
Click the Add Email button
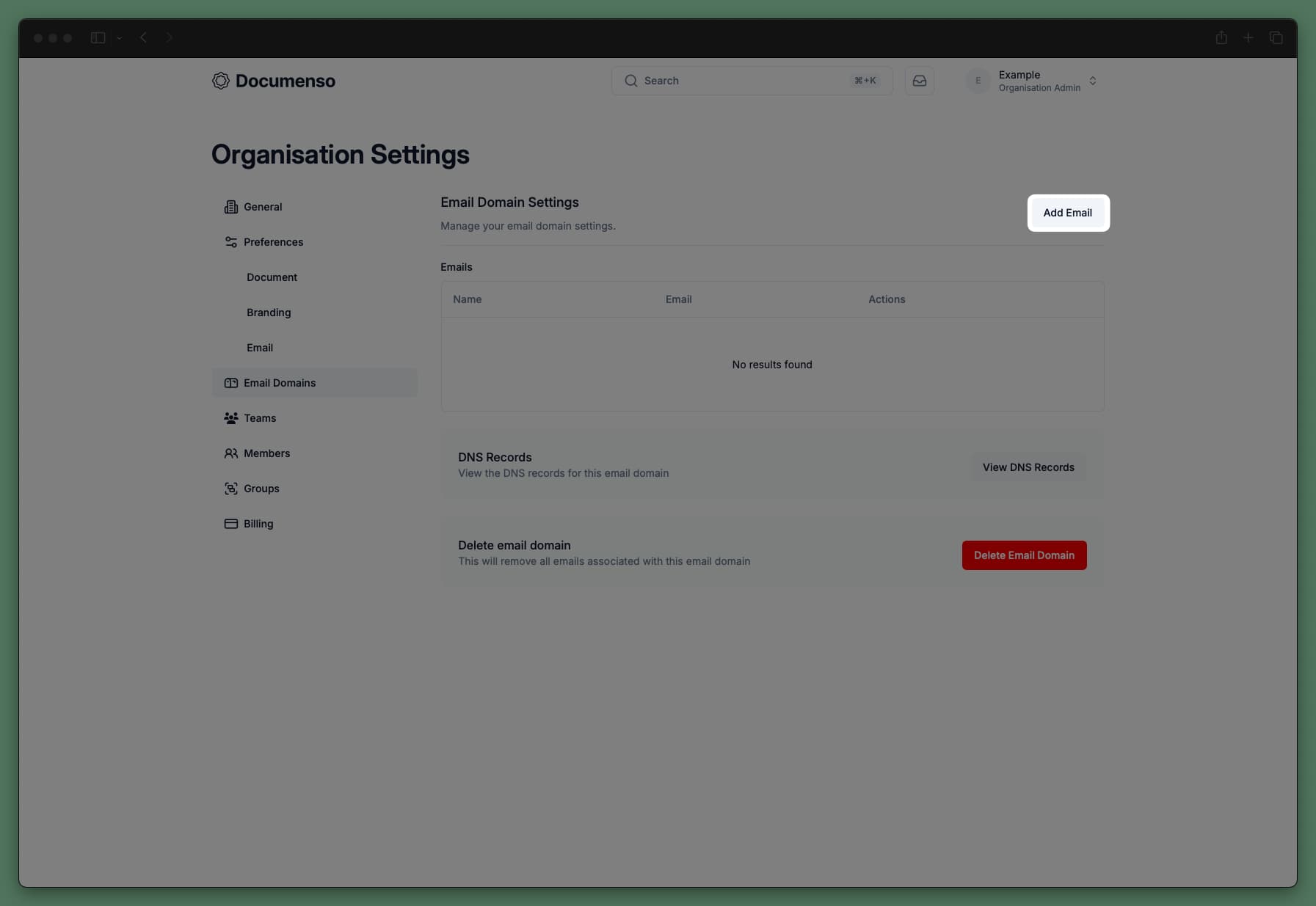pos(1067,213)
